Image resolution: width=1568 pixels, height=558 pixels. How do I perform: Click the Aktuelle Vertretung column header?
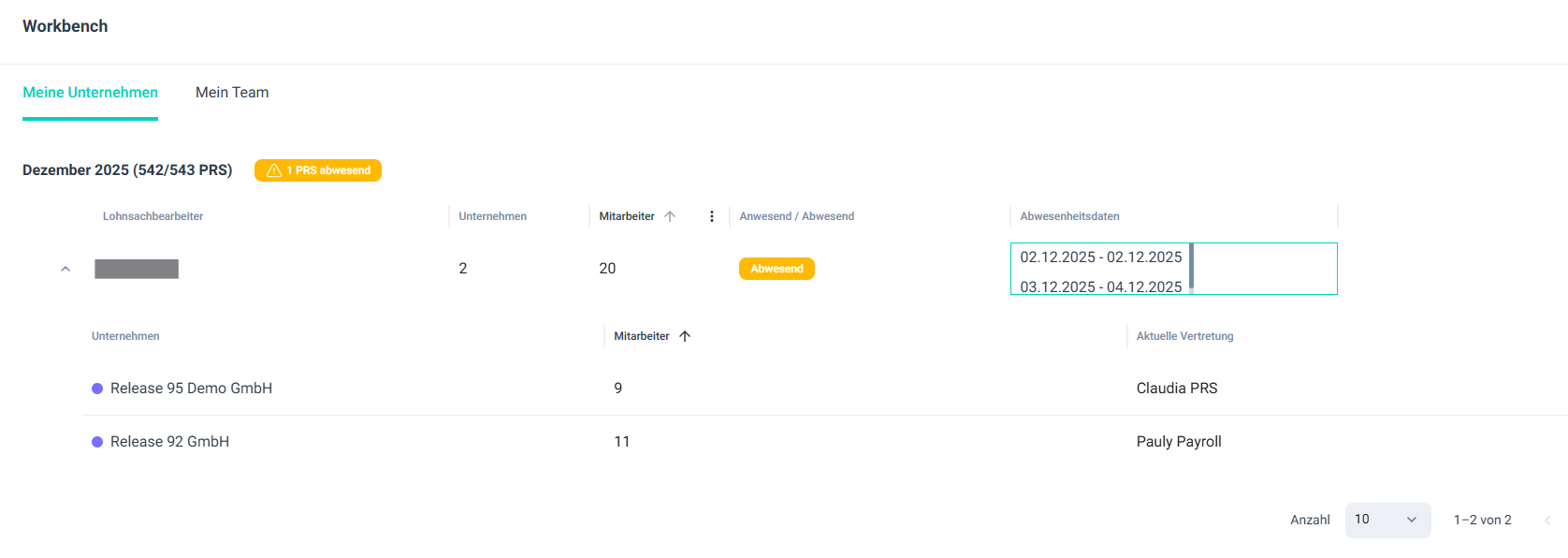point(1184,336)
